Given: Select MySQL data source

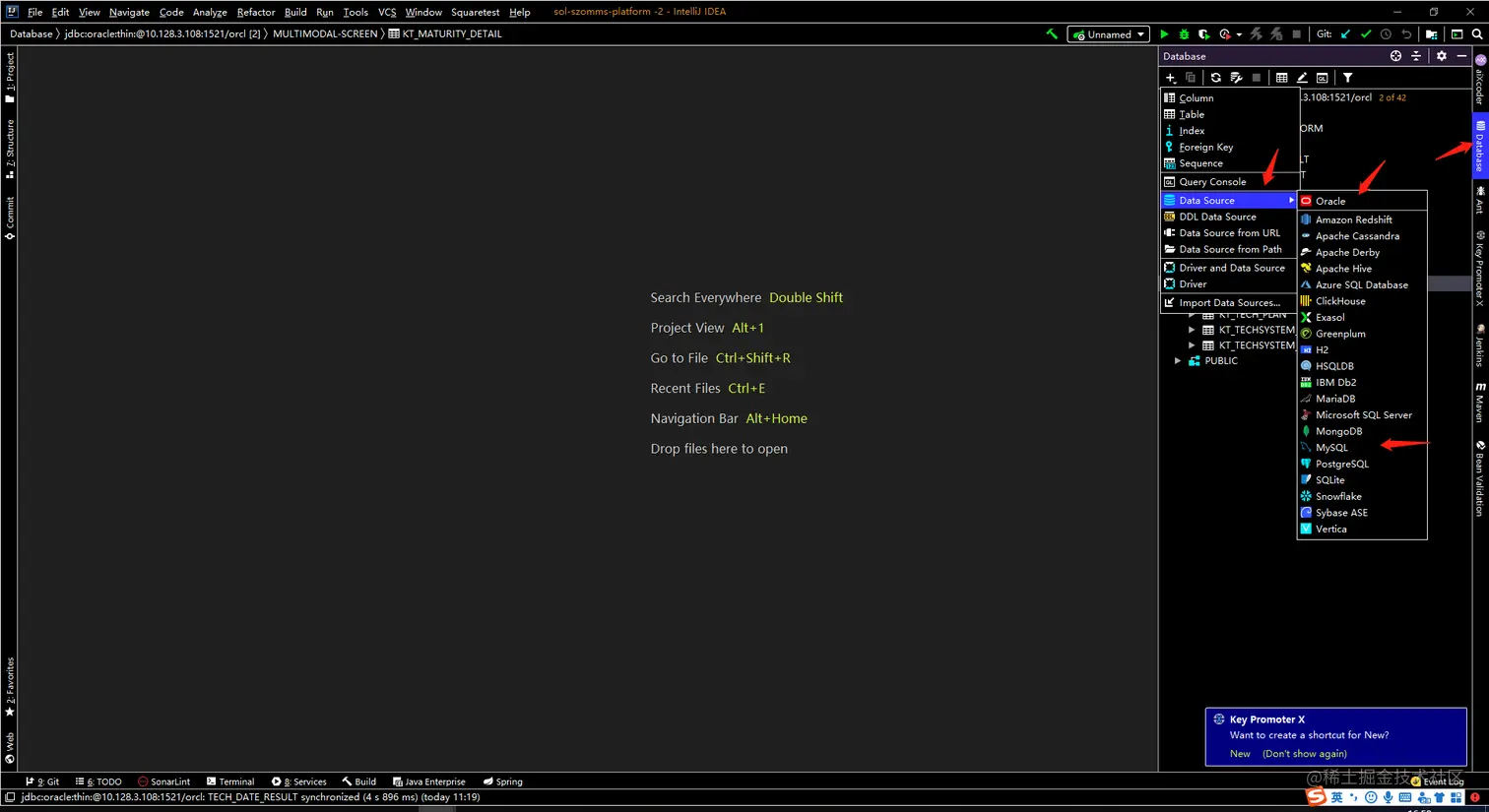Looking at the screenshot, I should pos(1362,448).
